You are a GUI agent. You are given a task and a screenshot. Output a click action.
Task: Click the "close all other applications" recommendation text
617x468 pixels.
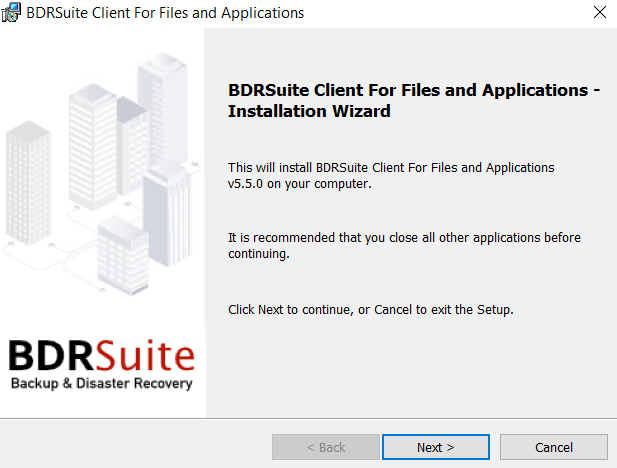pyautogui.click(x=404, y=246)
